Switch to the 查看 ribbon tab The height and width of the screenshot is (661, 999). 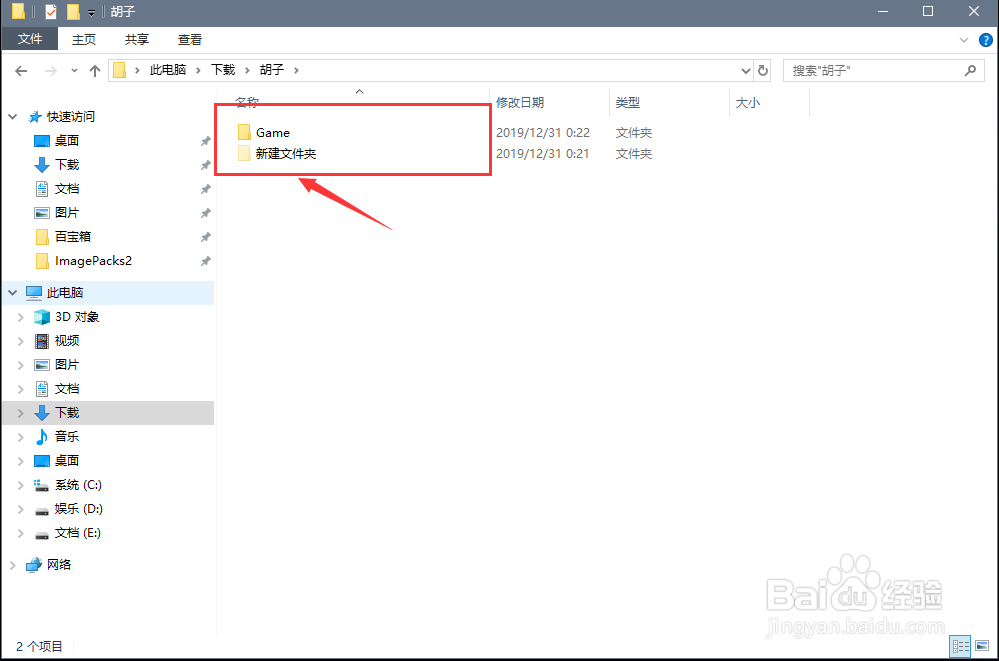pos(189,39)
